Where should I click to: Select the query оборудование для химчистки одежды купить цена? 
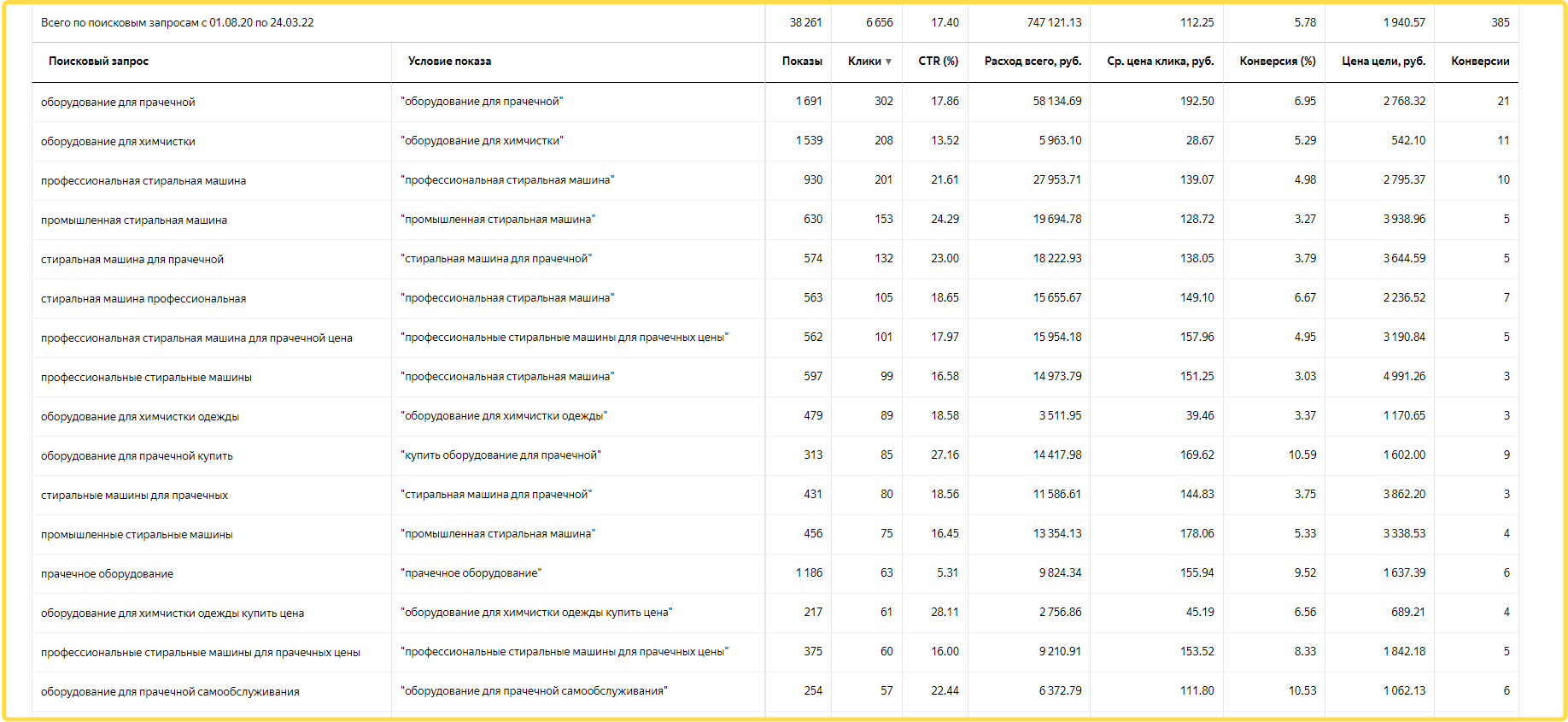point(173,613)
